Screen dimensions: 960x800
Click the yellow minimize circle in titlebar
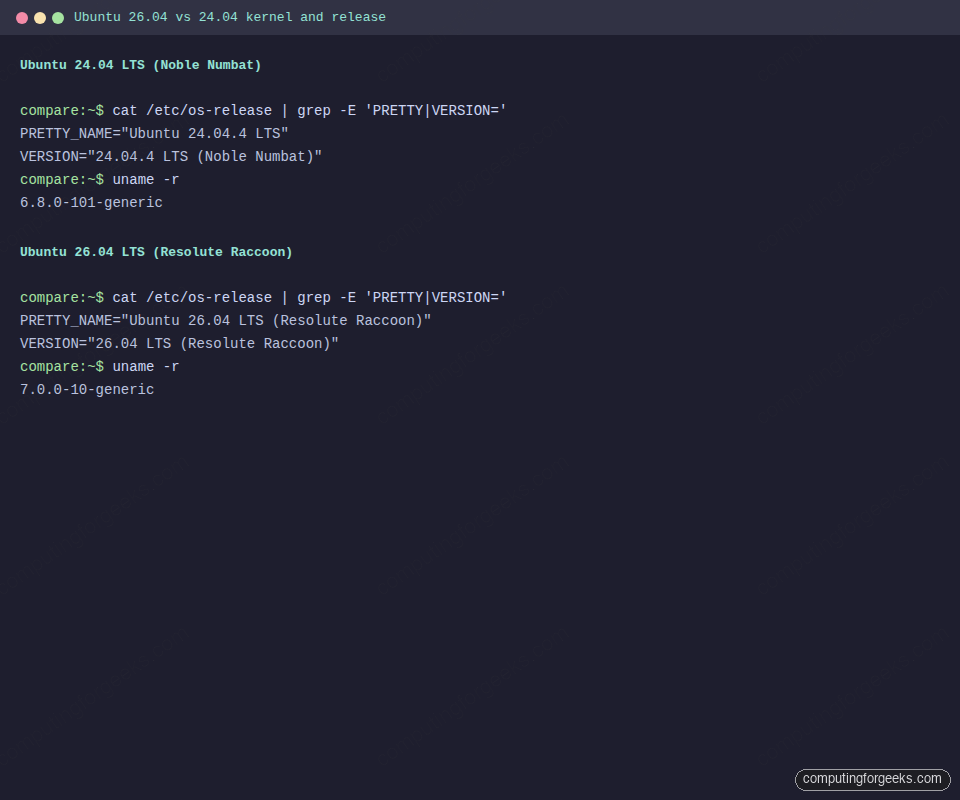pos(41,17)
